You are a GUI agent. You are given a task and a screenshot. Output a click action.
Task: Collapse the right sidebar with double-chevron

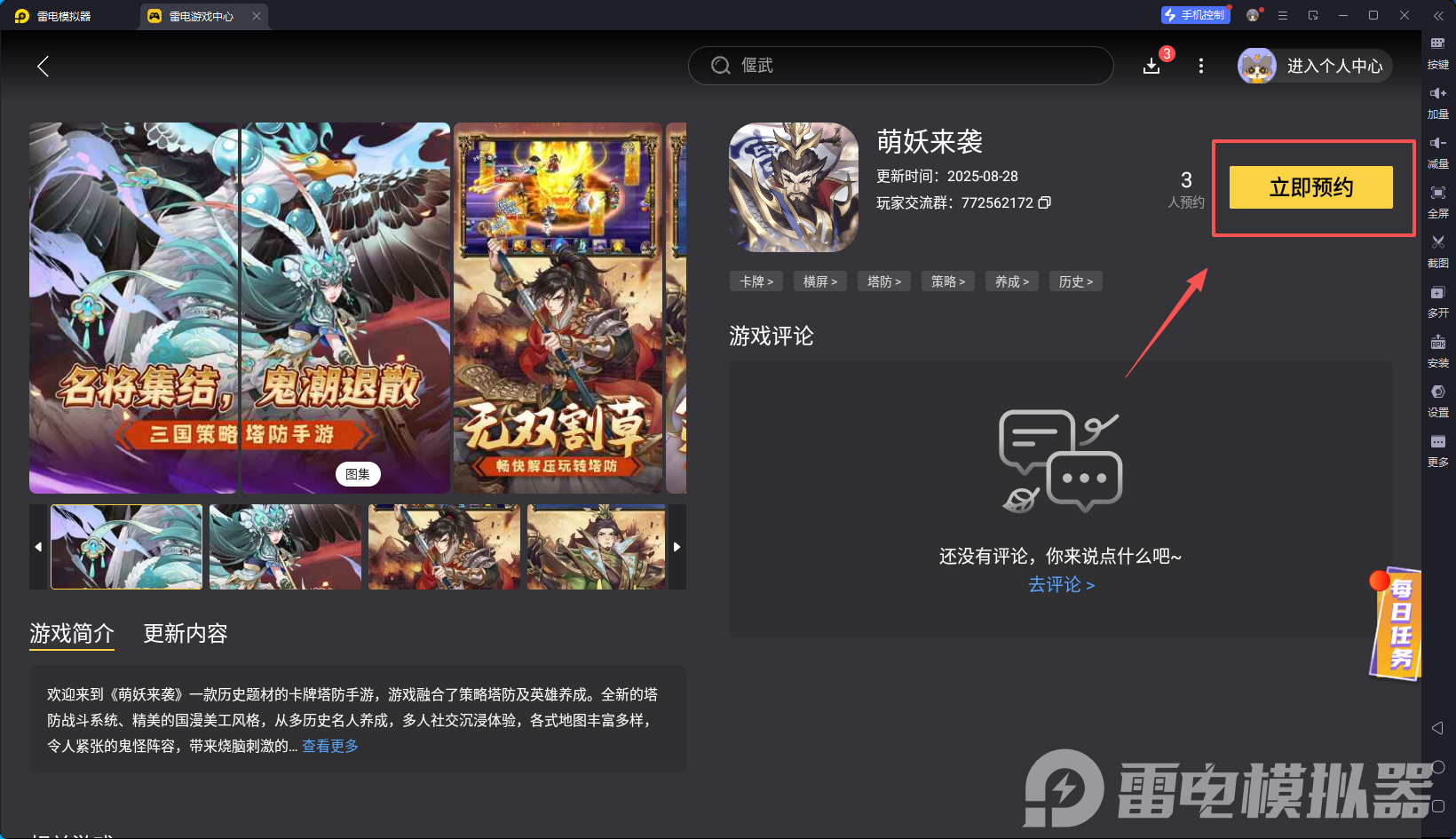click(1438, 16)
